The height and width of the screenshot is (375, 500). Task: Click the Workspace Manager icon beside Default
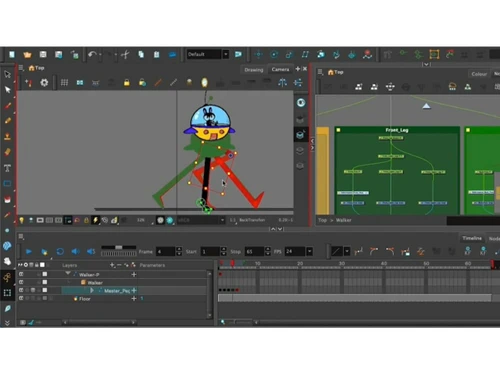[x=238, y=54]
